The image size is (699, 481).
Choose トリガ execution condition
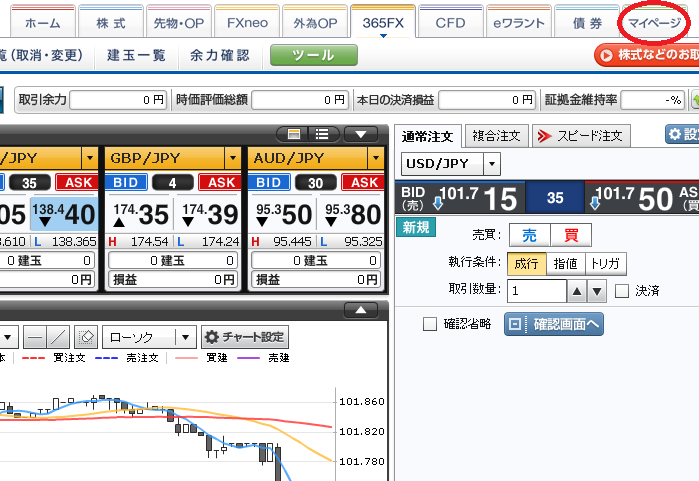(605, 263)
